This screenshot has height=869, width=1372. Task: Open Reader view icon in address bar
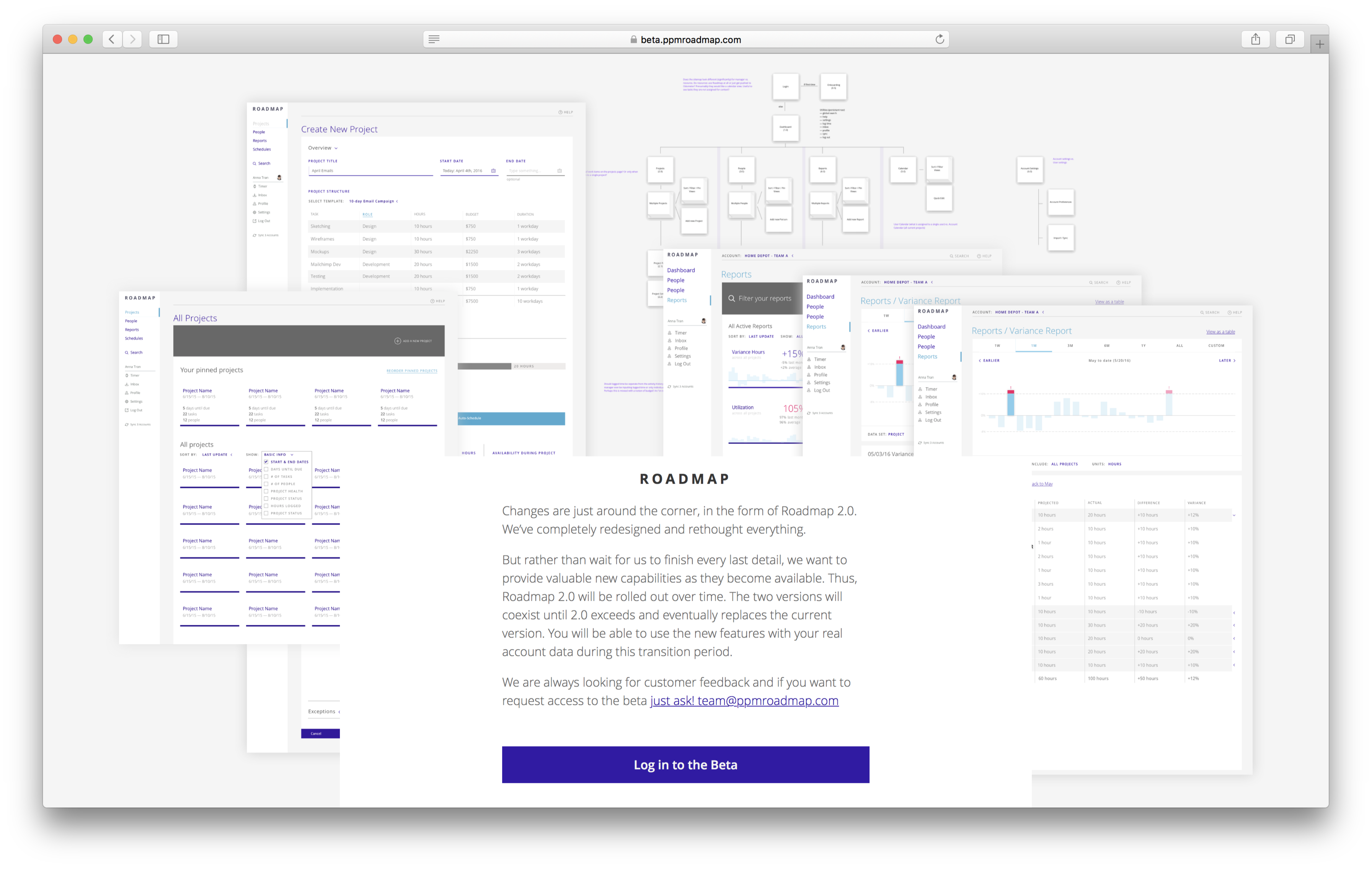click(x=434, y=39)
